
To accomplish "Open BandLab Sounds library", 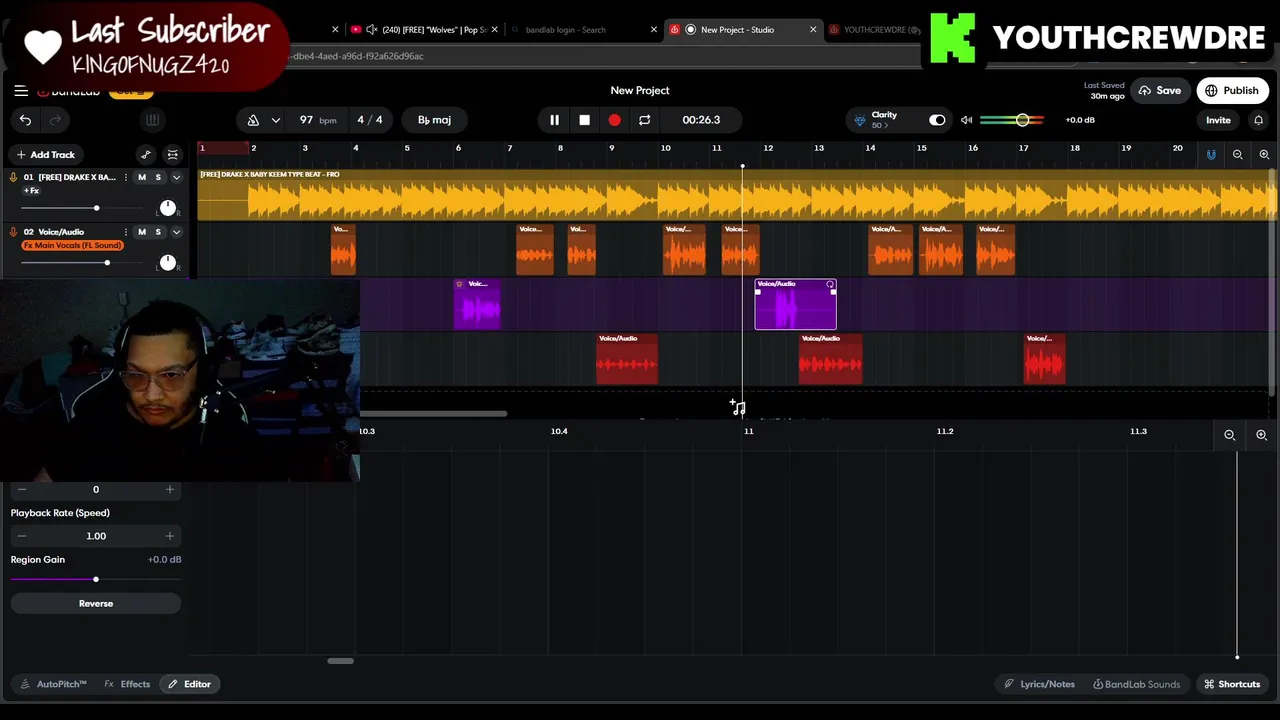I will (1136, 684).
